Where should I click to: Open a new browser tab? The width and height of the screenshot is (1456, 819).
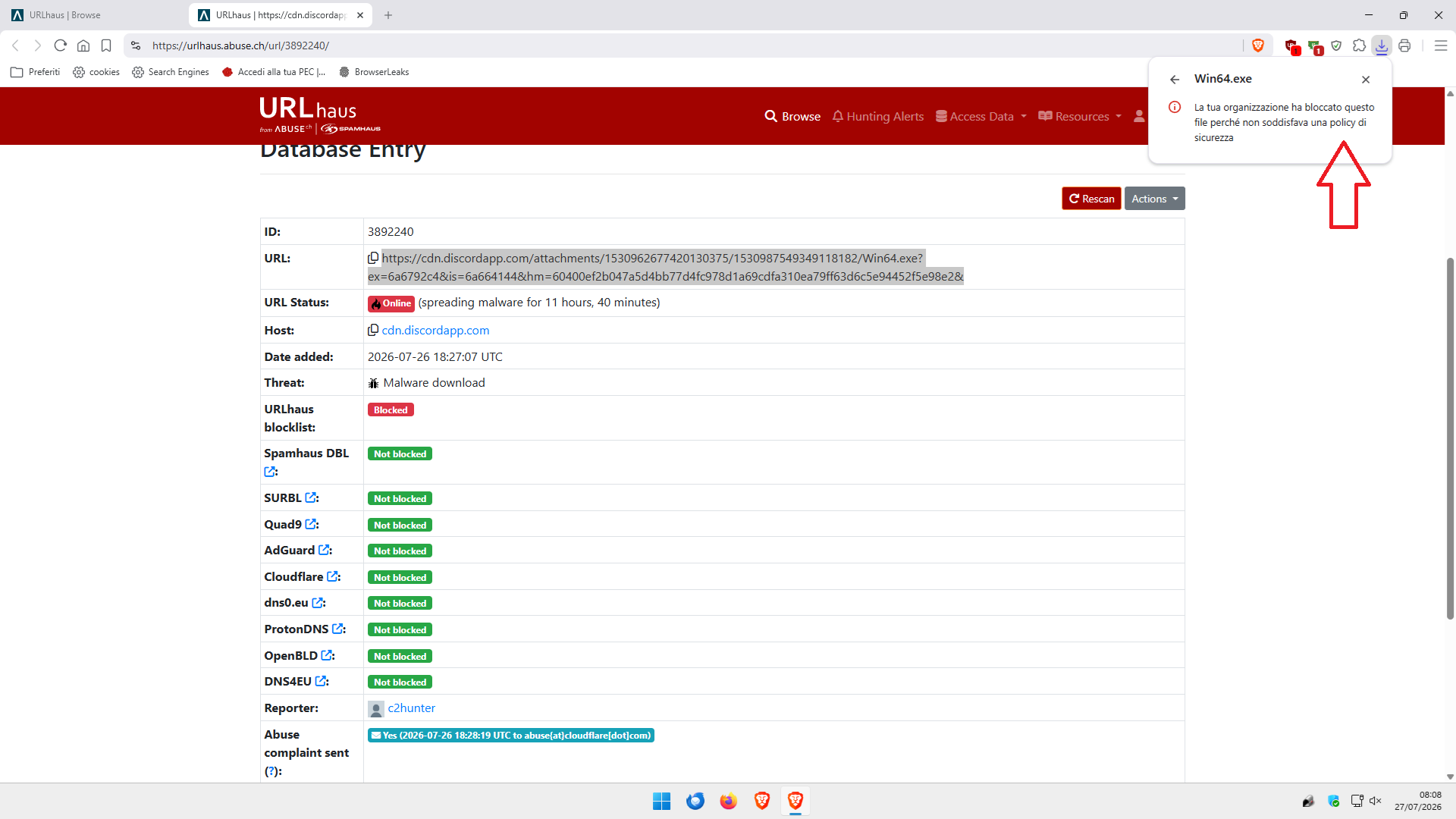pyautogui.click(x=388, y=15)
